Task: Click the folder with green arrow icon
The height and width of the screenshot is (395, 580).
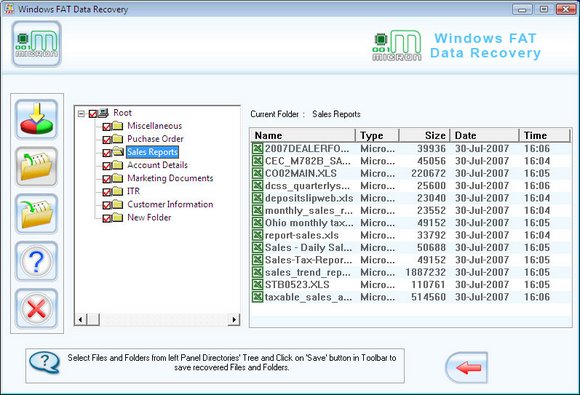Action: [36, 214]
